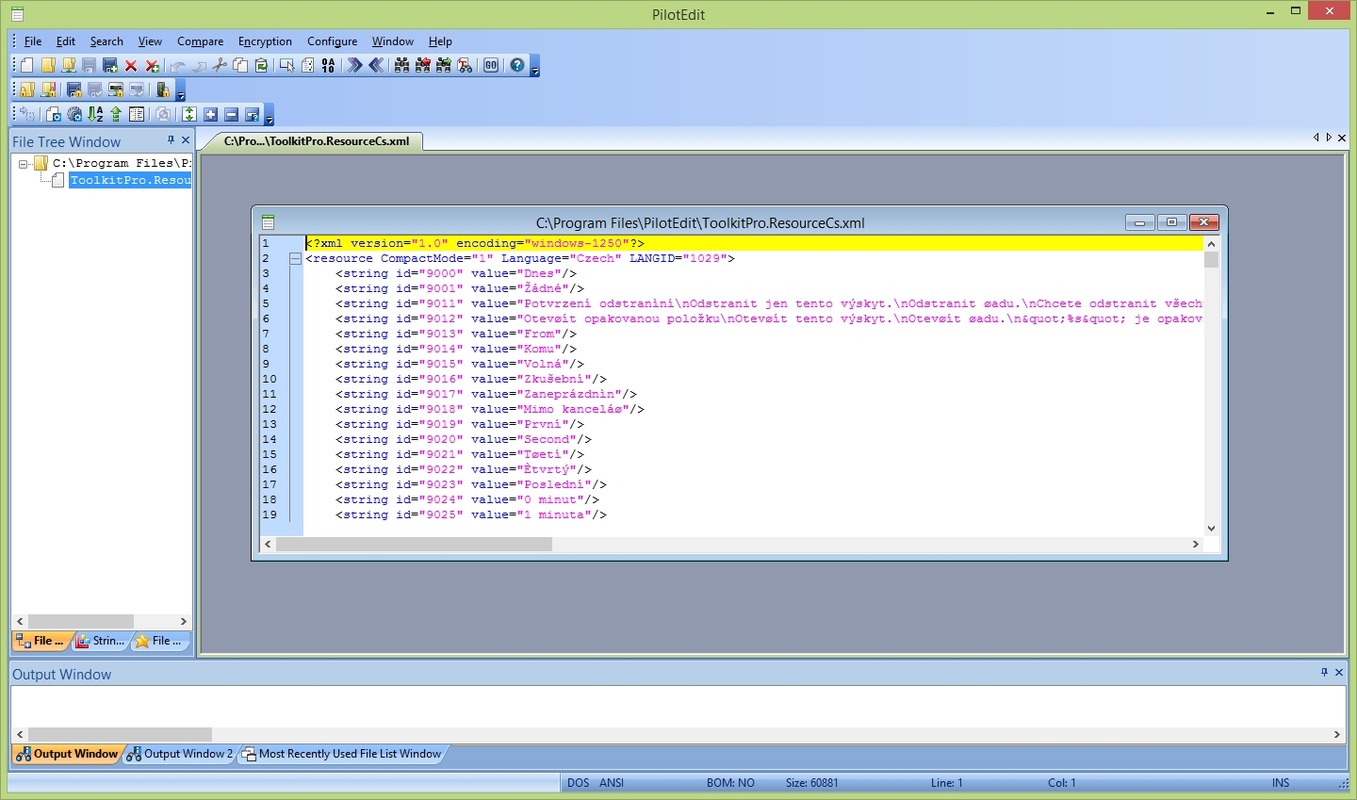The image size is (1357, 800).
Task: Click the selection cursor rectangle icon
Action: (x=287, y=65)
